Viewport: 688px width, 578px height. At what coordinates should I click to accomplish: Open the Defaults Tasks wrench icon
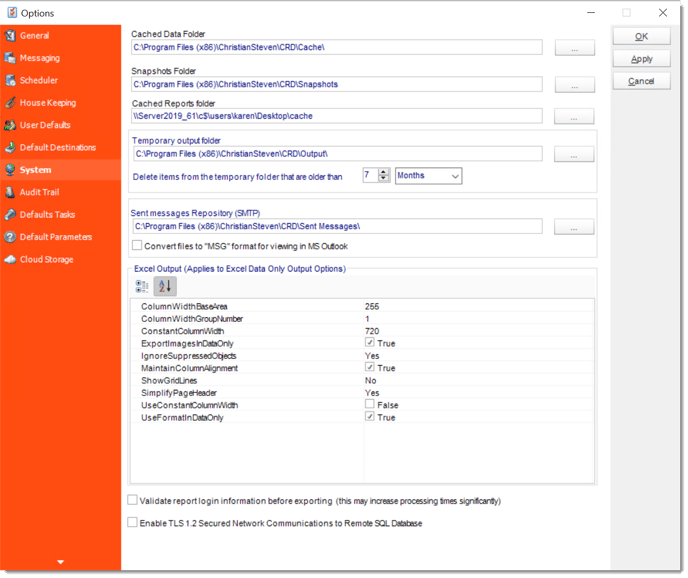pyautogui.click(x=10, y=214)
